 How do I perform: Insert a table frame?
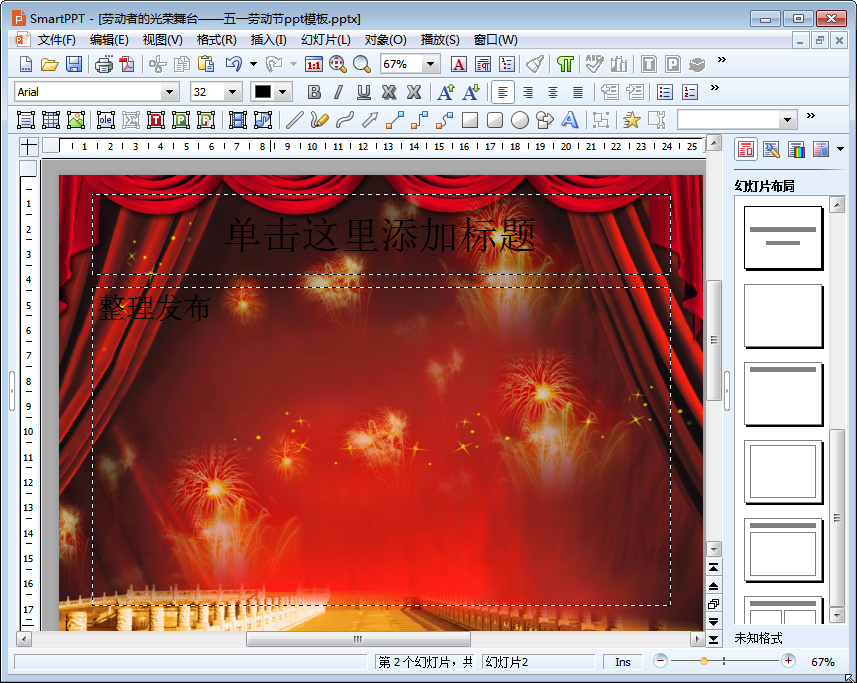pos(51,120)
